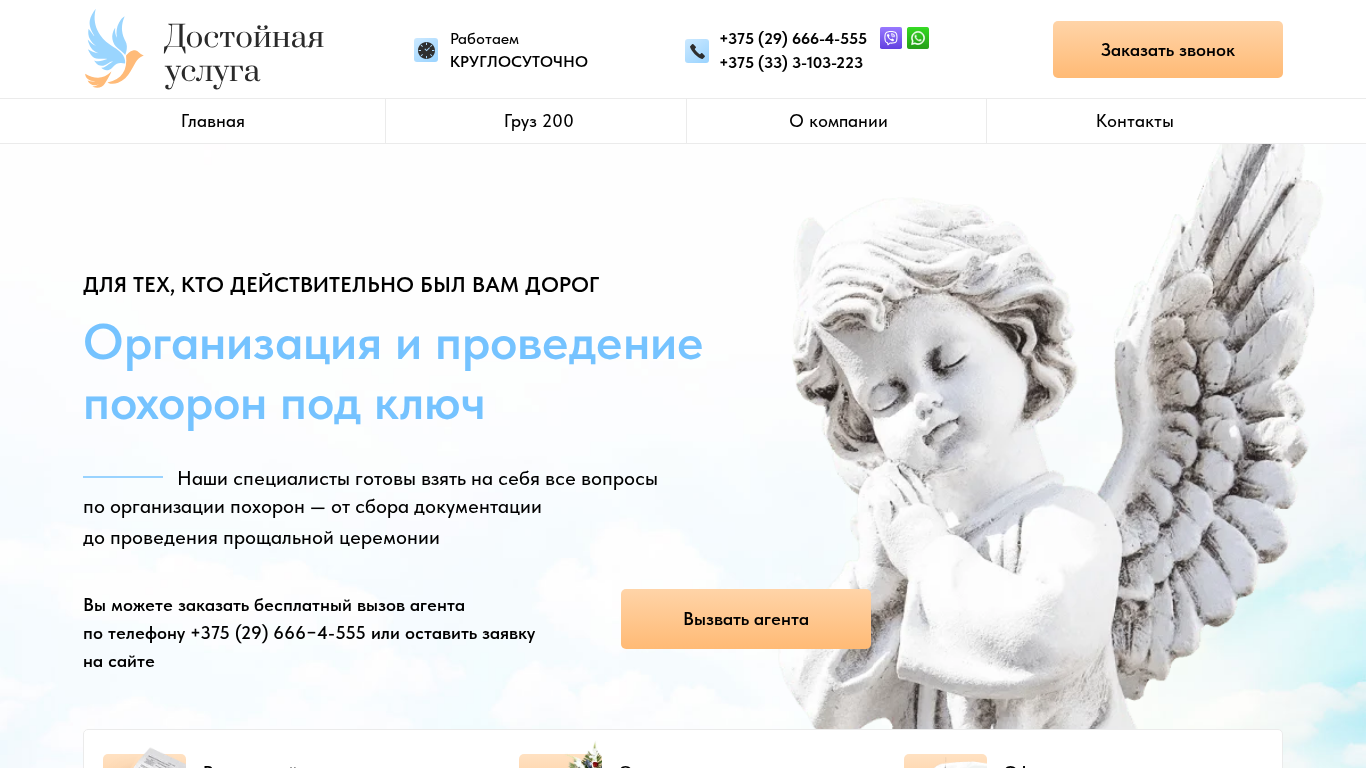Select the rightmost bottom card thumbnail

pyautogui.click(x=945, y=760)
